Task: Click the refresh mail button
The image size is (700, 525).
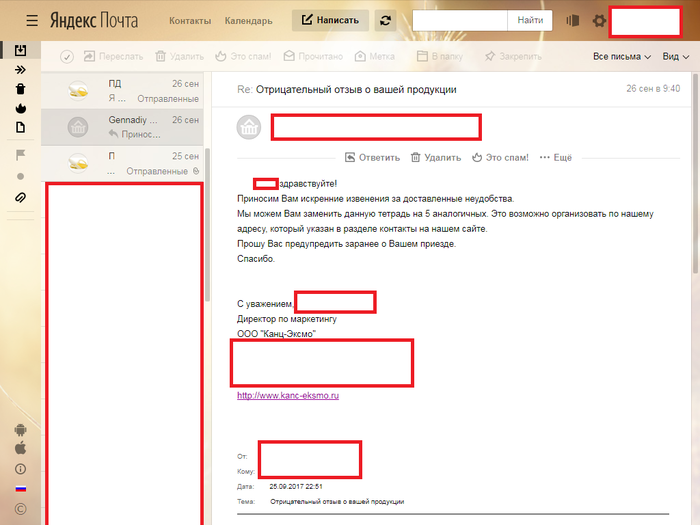Action: pos(385,20)
